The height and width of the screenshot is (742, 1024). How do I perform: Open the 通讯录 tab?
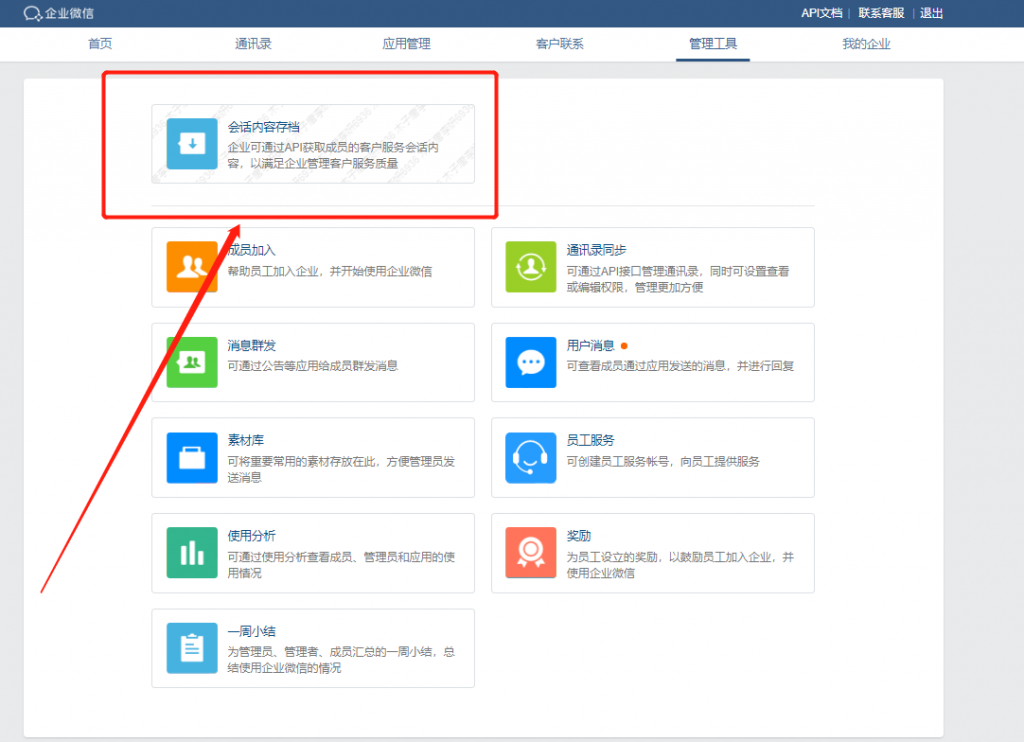(252, 44)
